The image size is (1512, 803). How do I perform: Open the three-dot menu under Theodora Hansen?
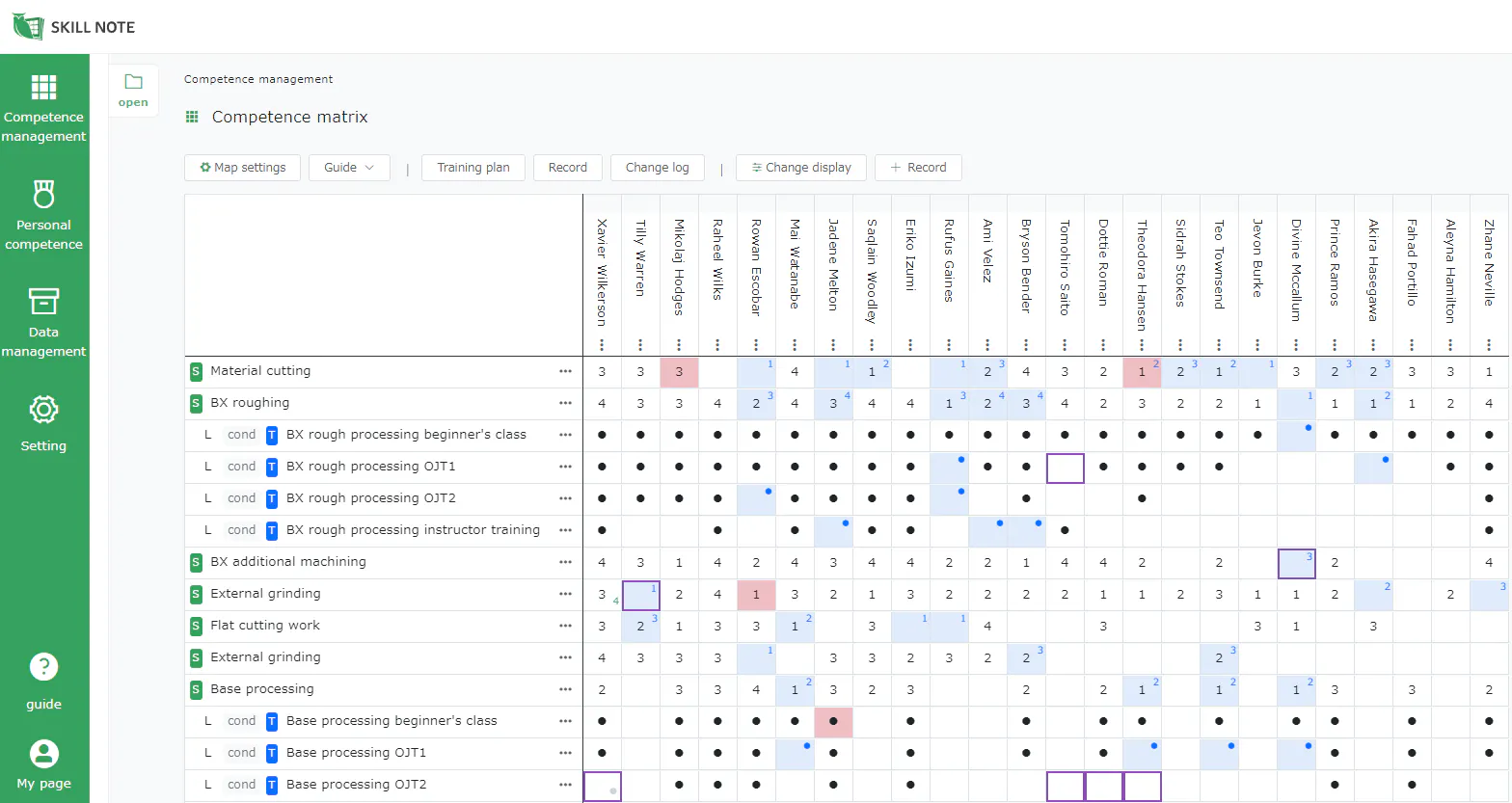point(1142,344)
